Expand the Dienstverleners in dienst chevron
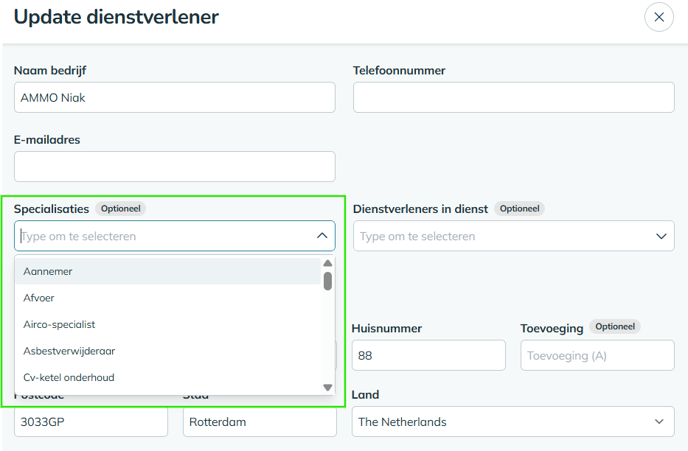 click(660, 236)
